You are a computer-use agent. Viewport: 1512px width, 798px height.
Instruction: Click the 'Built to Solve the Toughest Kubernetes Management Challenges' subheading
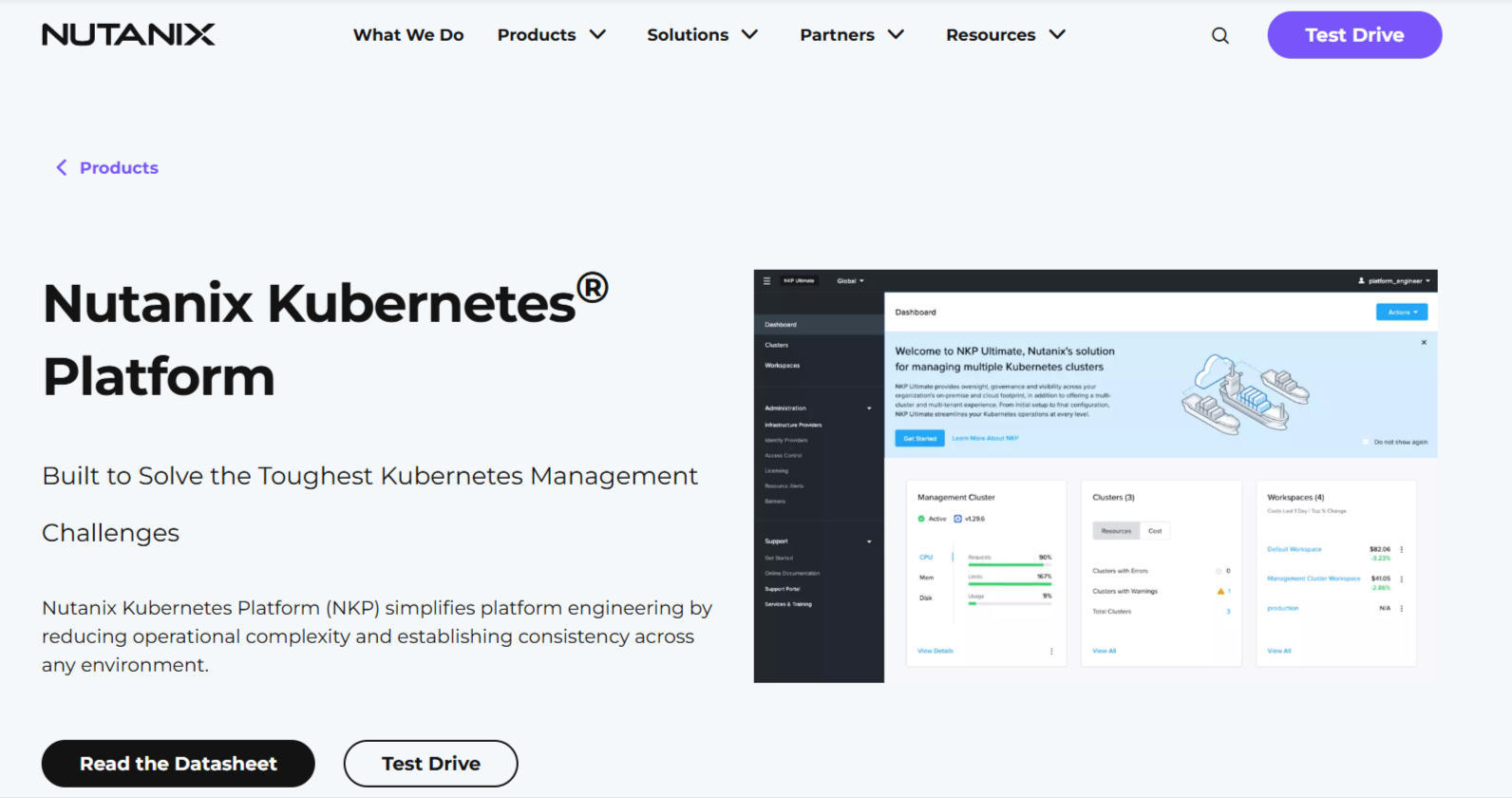[369, 504]
